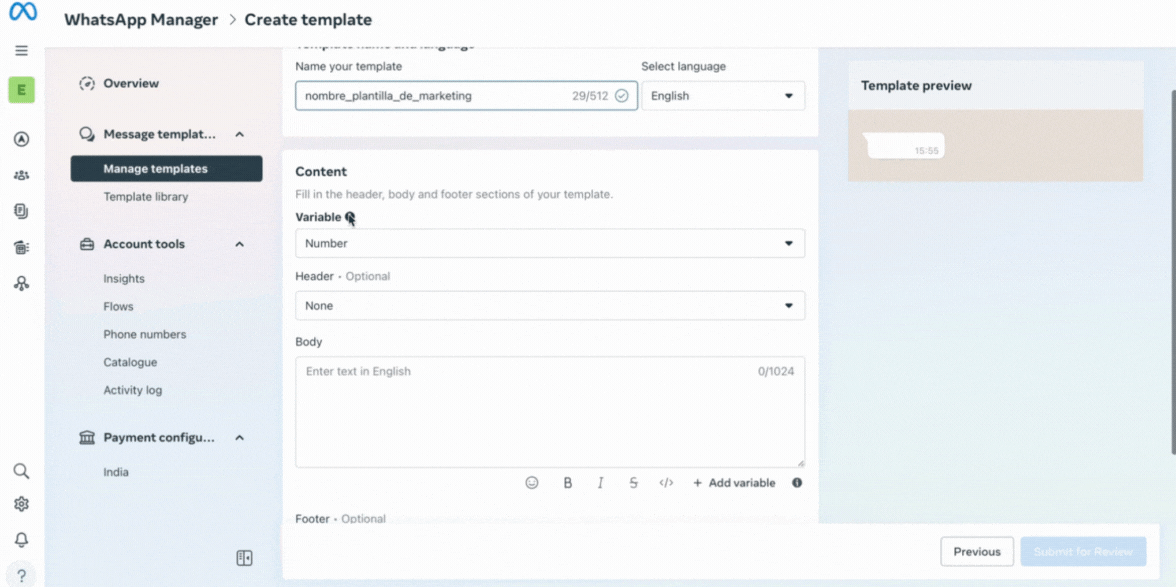
Task: Click the Account tools briefcase icon
Action: point(88,244)
